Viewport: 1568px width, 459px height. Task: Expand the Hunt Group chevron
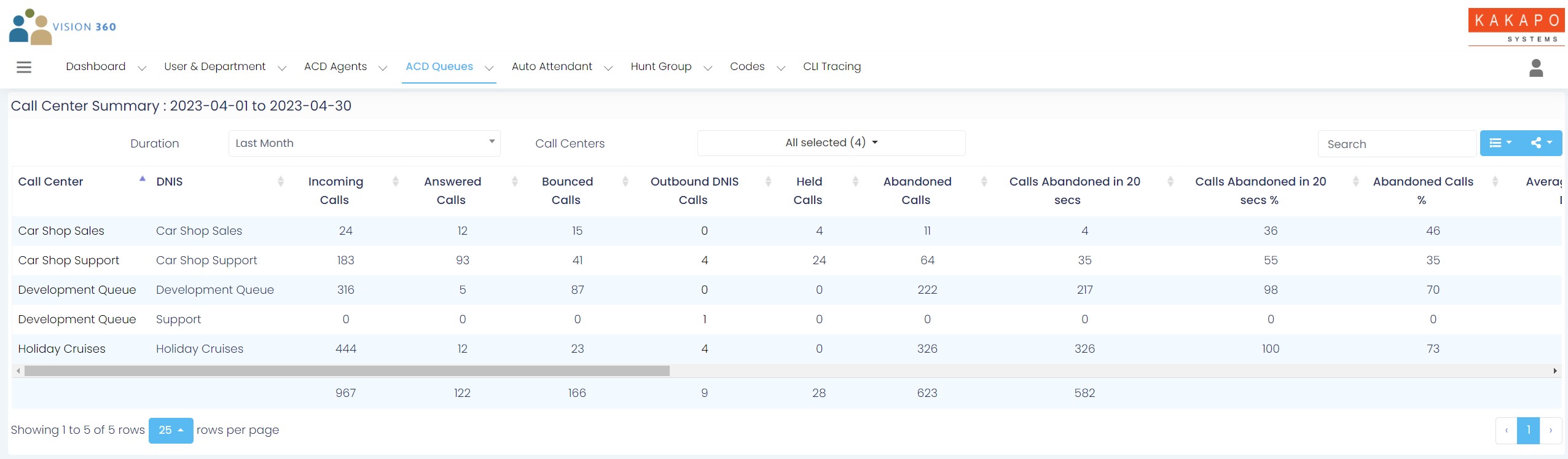(708, 68)
